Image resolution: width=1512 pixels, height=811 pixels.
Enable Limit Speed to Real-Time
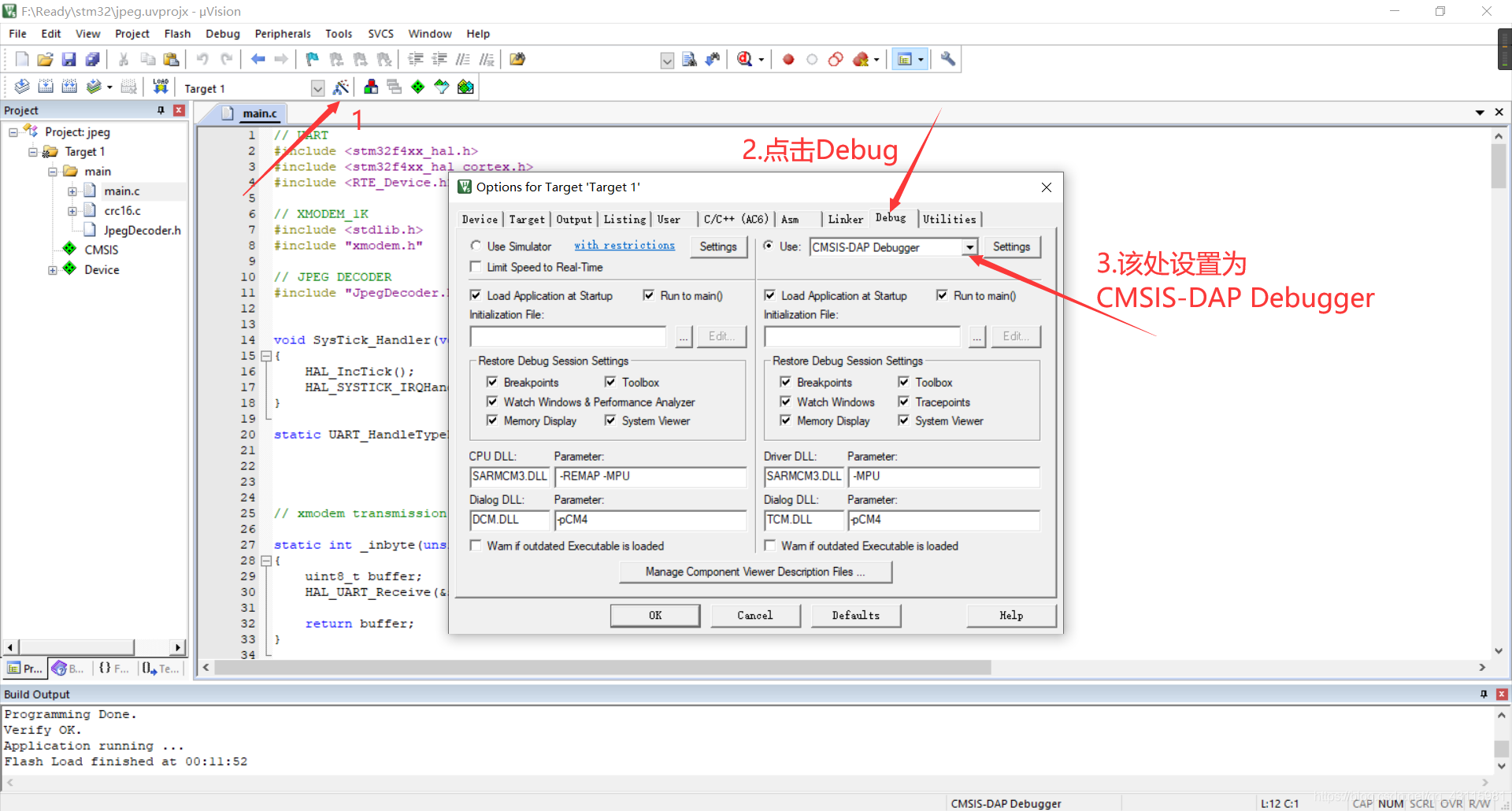(476, 267)
